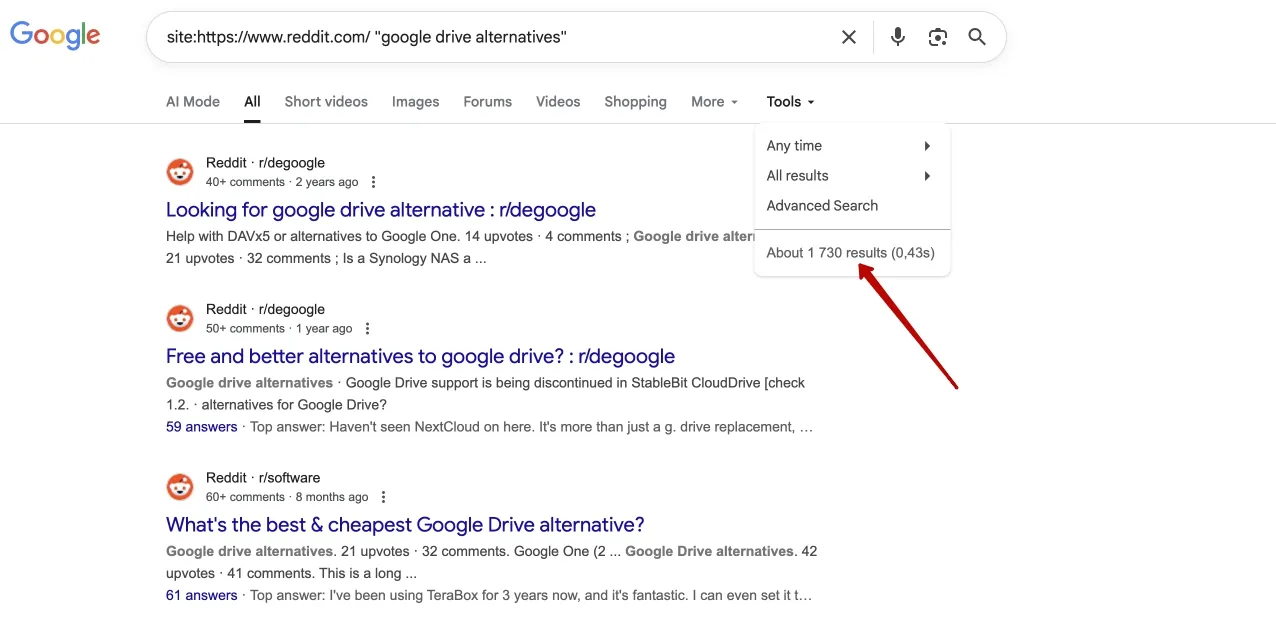Image resolution: width=1276 pixels, height=630 pixels.
Task: Click 'Reddit · r/software' source label
Action: coord(263,478)
